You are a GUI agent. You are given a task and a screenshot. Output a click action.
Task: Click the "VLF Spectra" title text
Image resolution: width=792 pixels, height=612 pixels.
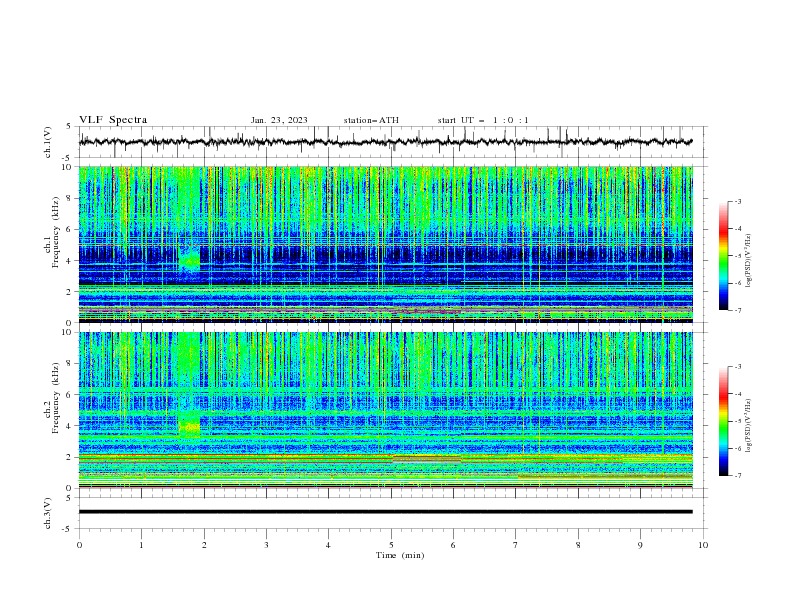tap(113, 120)
